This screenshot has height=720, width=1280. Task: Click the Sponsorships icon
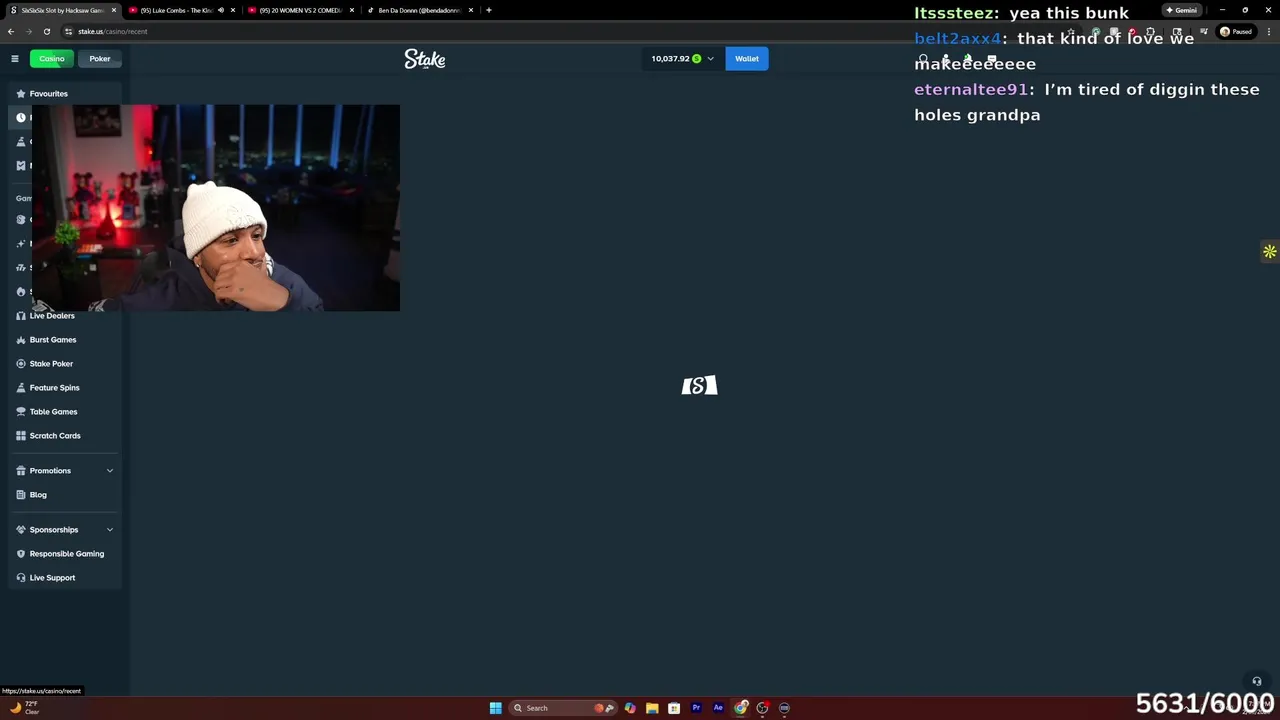(x=21, y=530)
